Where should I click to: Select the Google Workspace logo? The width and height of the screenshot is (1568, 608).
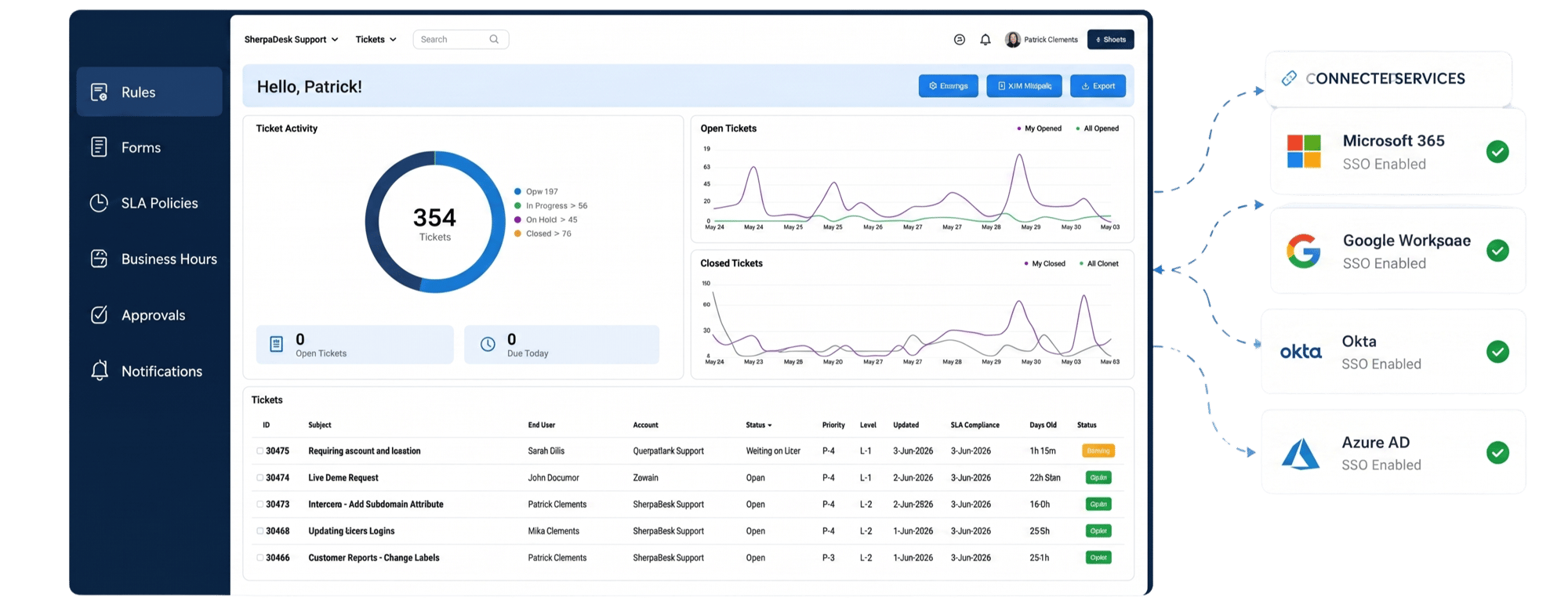tap(1304, 251)
